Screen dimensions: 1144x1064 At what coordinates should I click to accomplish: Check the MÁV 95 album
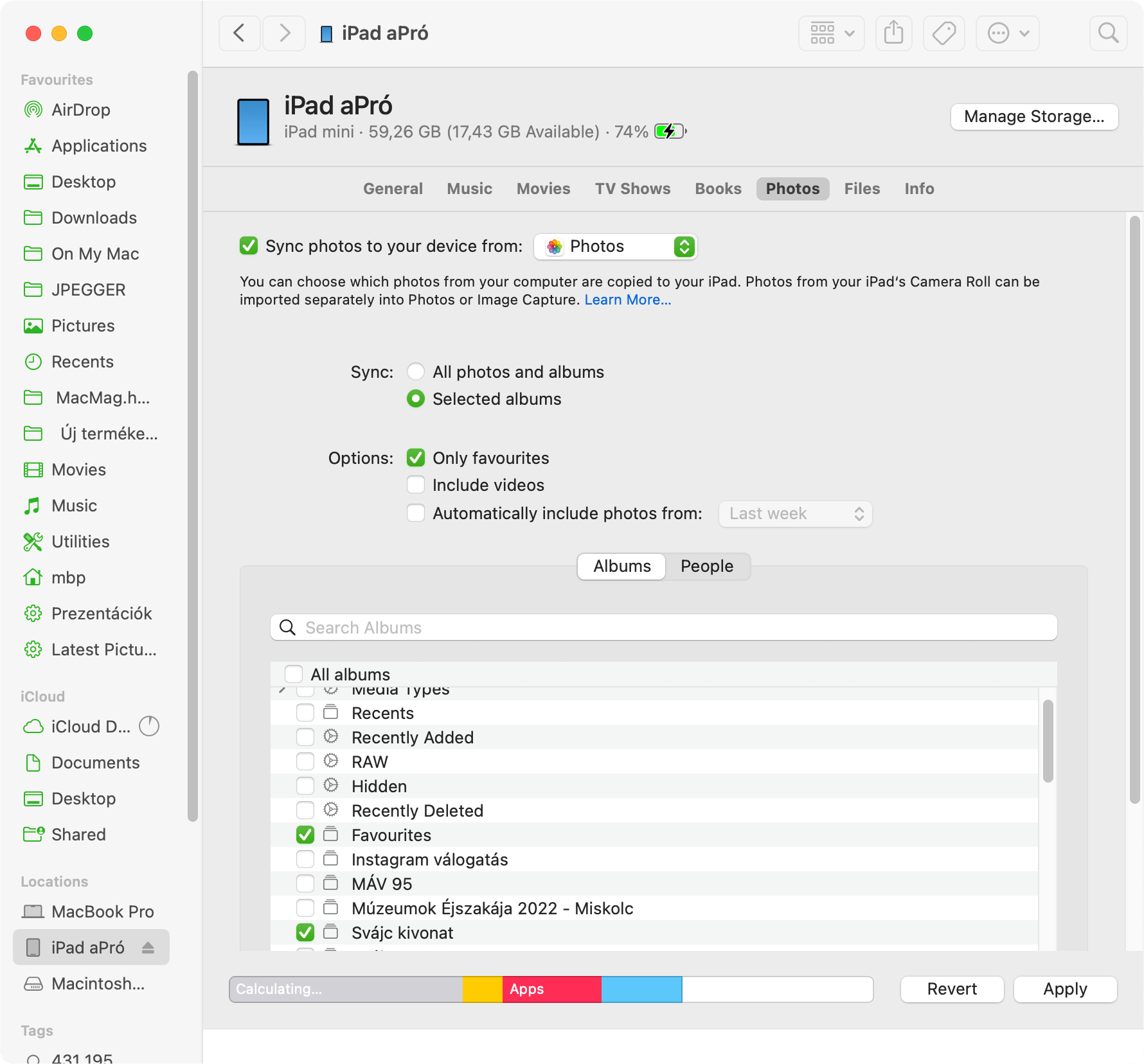pos(305,883)
